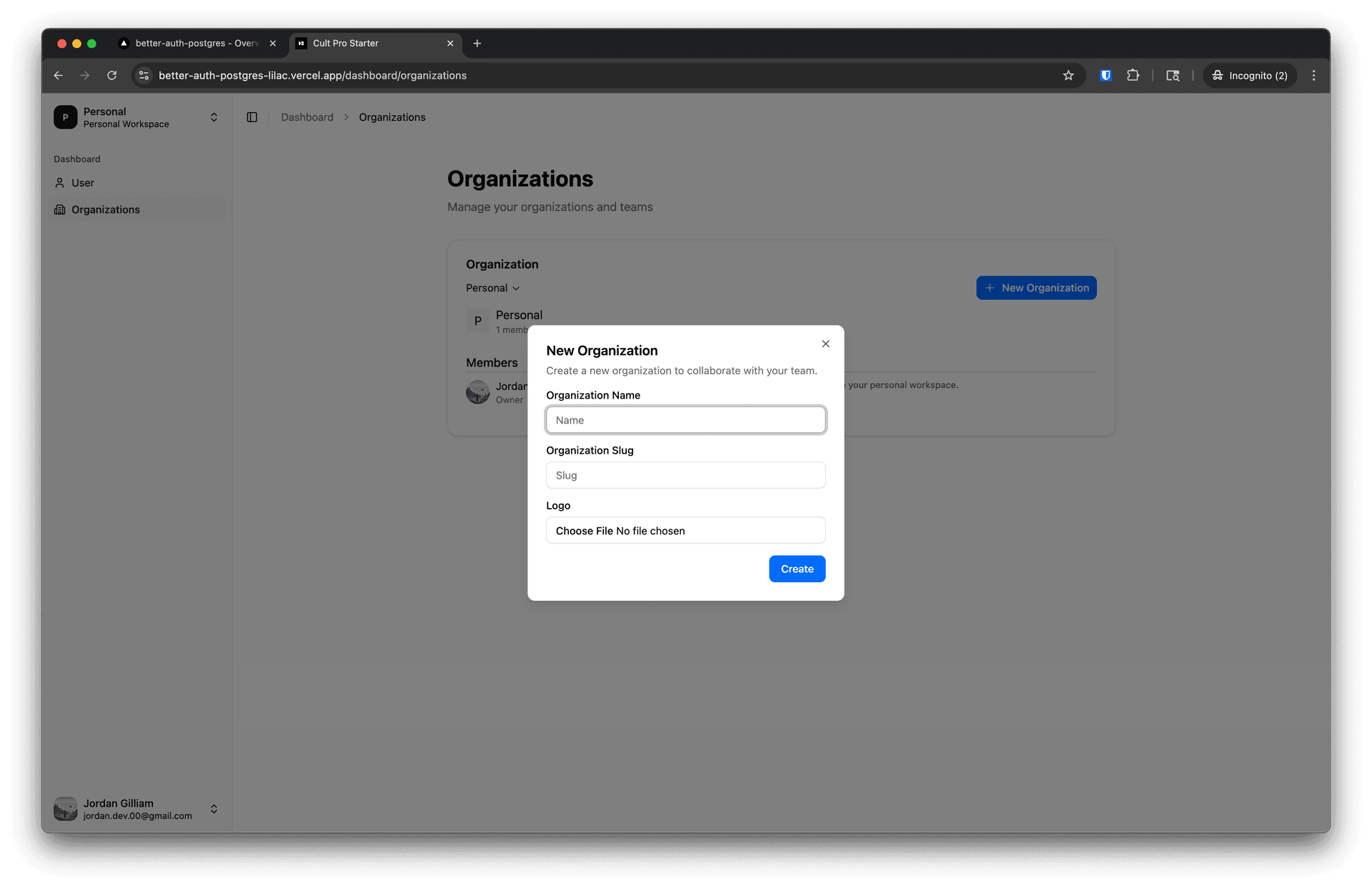Go back using the back arrow

click(x=58, y=75)
